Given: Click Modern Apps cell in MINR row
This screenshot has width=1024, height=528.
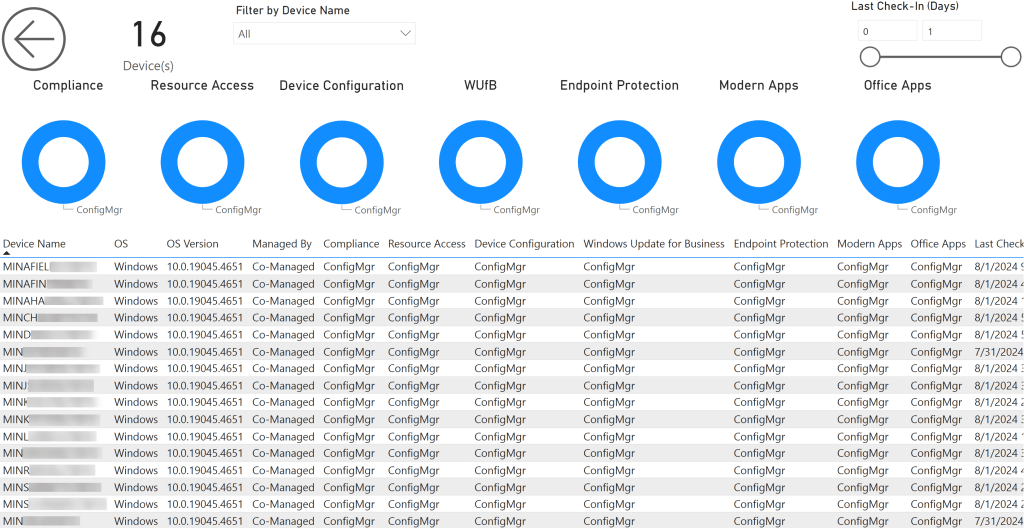Looking at the screenshot, I should (863, 470).
